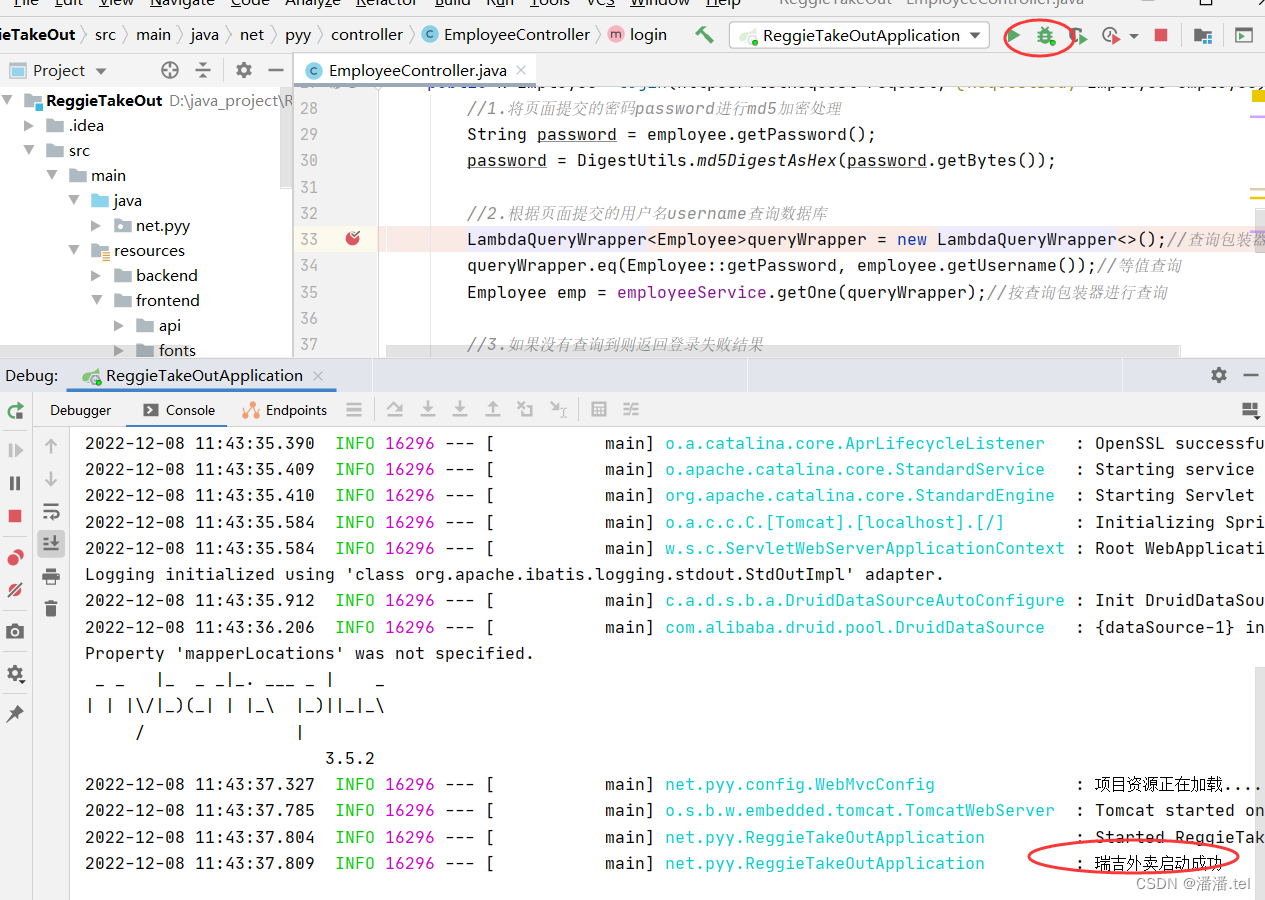Step out using the up-arrow debugger icon

click(493, 409)
